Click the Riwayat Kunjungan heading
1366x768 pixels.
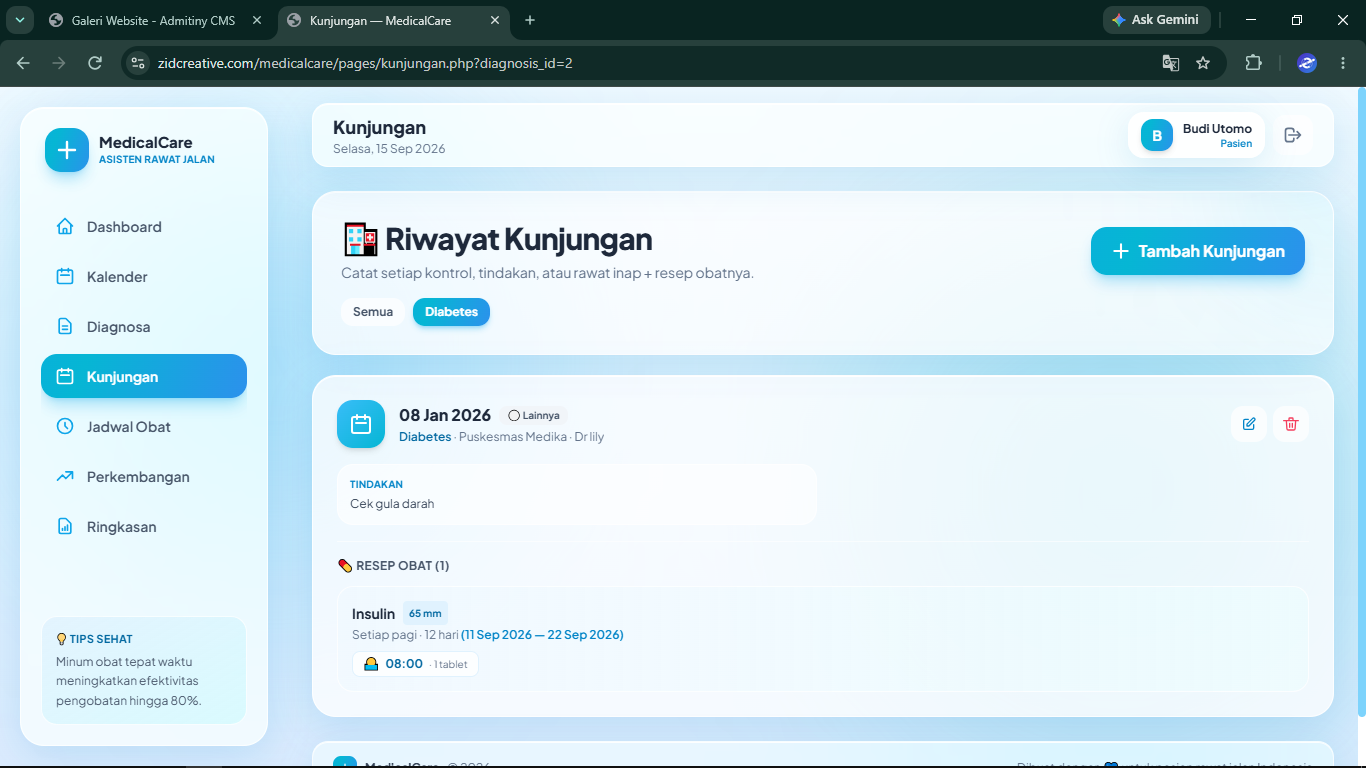point(519,240)
